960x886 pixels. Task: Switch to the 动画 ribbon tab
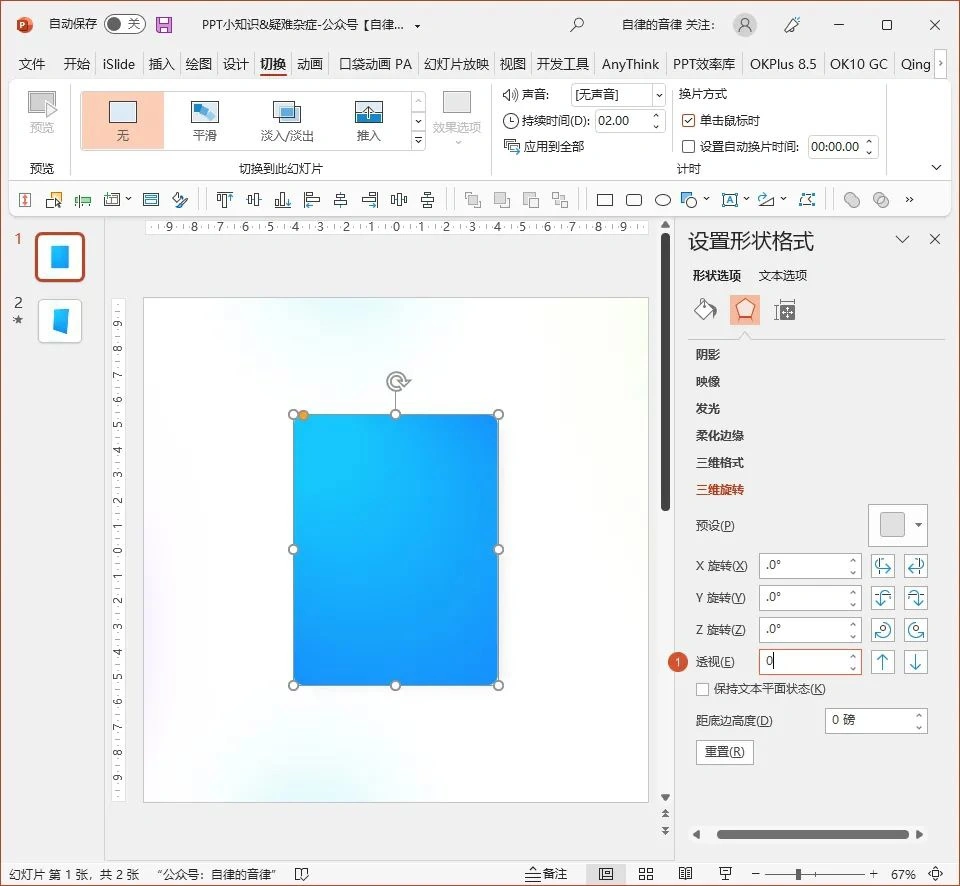click(x=309, y=64)
